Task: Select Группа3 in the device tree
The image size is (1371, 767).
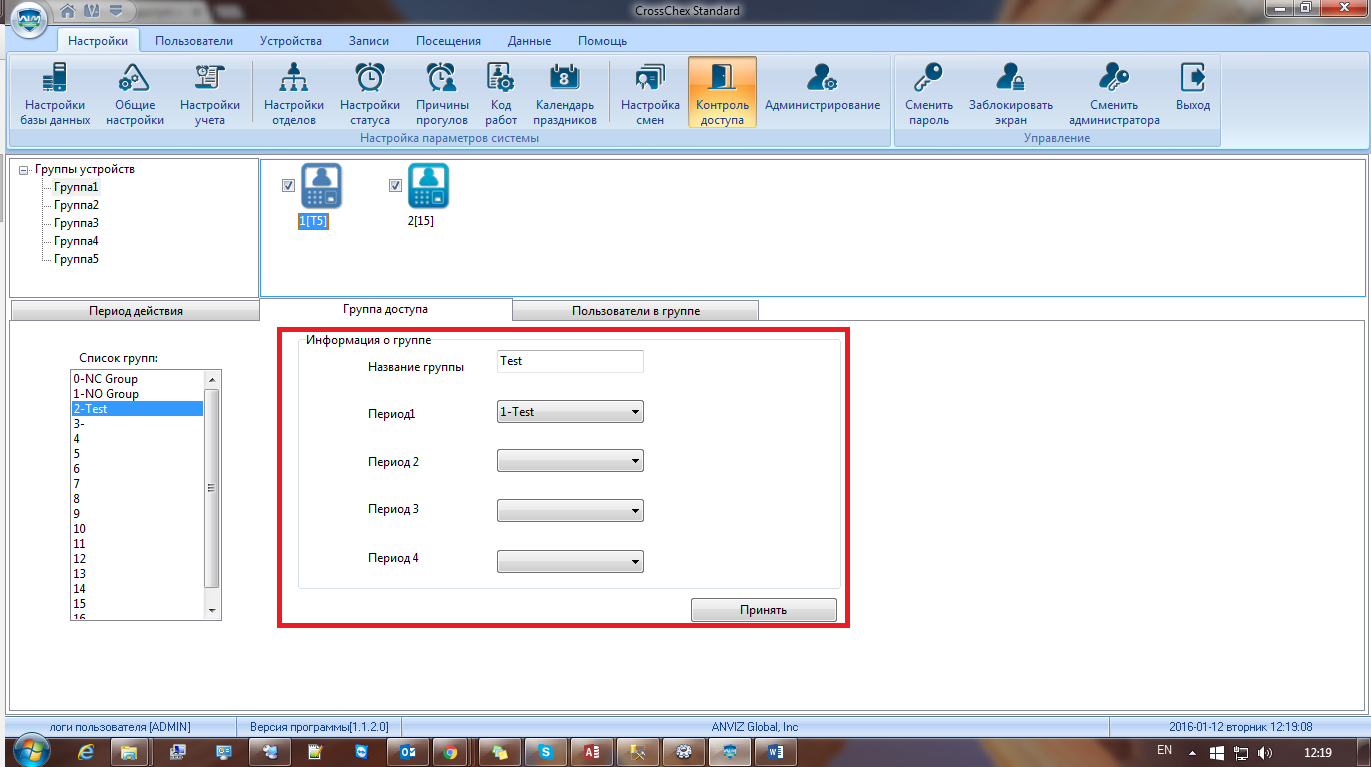Action: coord(76,223)
